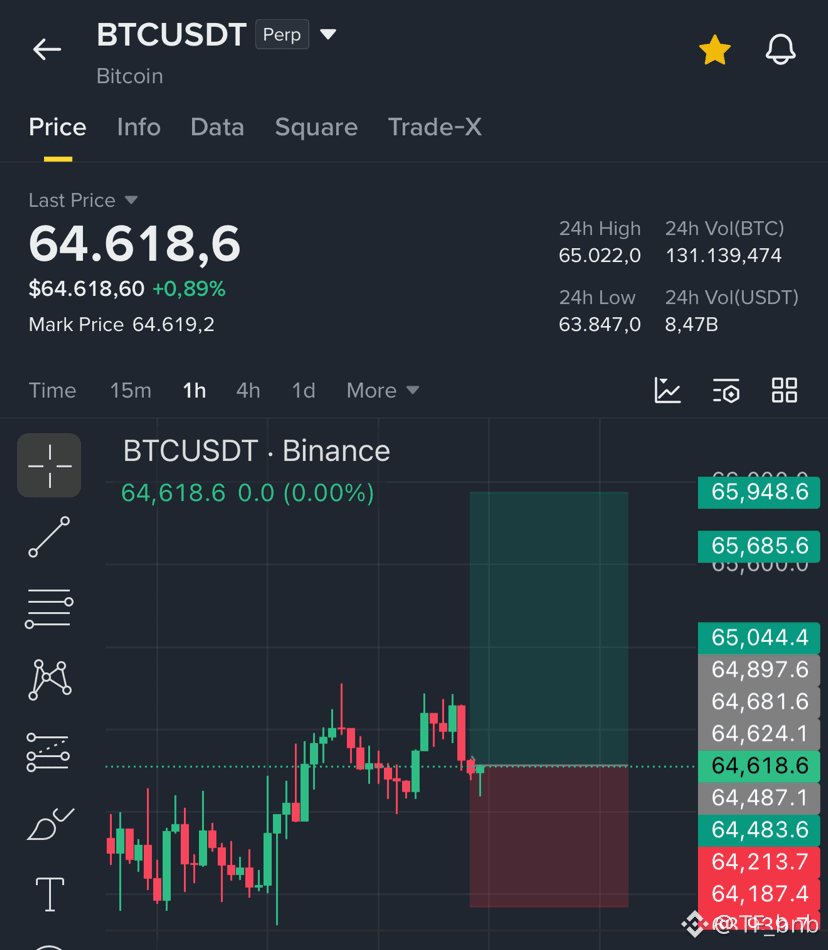Select the XABCD pattern tool

[50, 680]
